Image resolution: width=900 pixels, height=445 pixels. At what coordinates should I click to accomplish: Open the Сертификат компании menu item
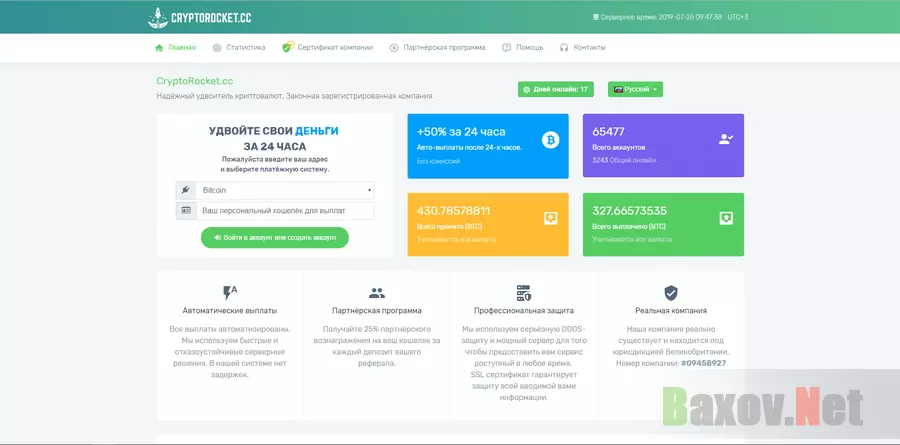tap(328, 48)
